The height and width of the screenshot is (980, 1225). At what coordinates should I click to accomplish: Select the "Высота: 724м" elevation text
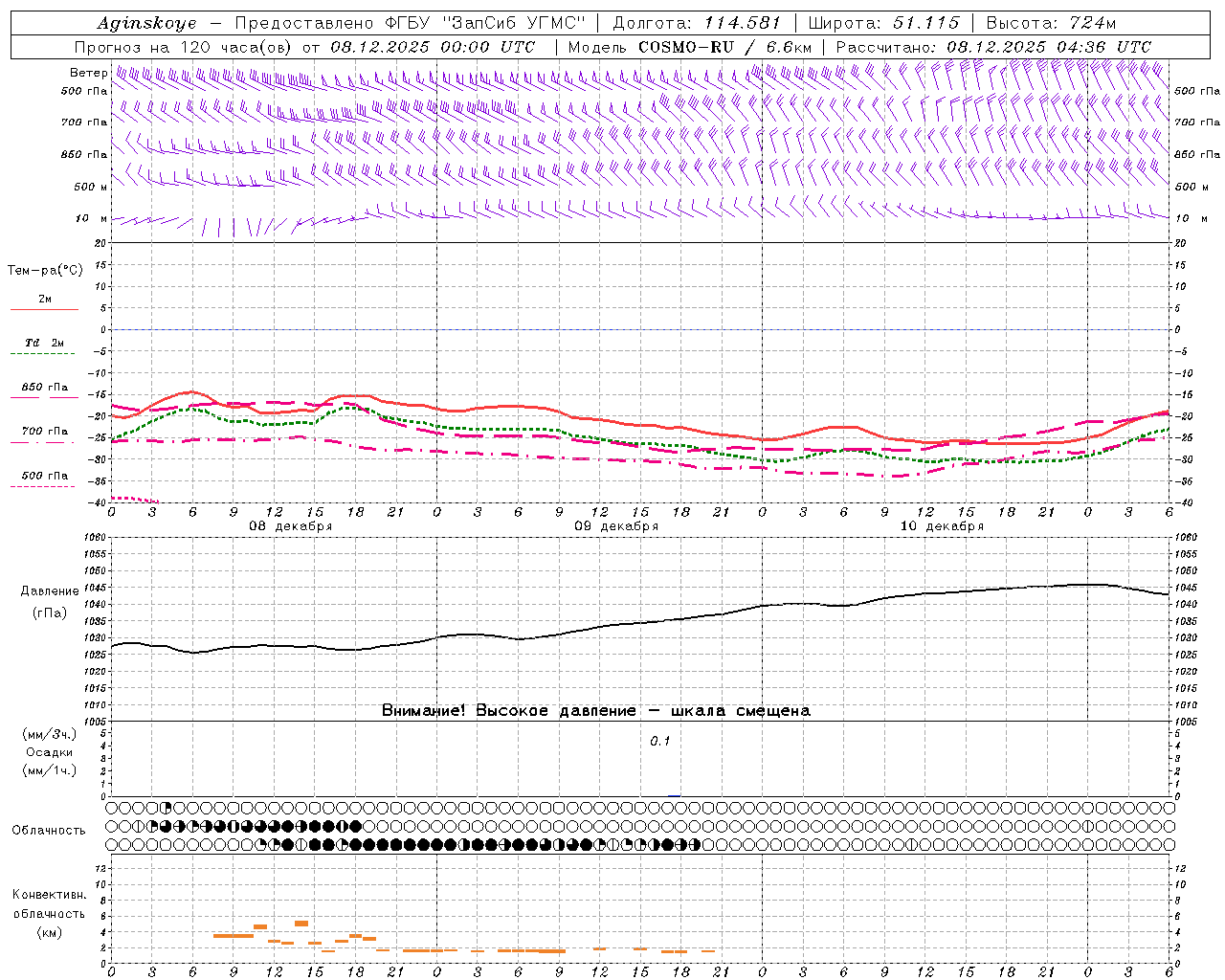coord(1051,24)
